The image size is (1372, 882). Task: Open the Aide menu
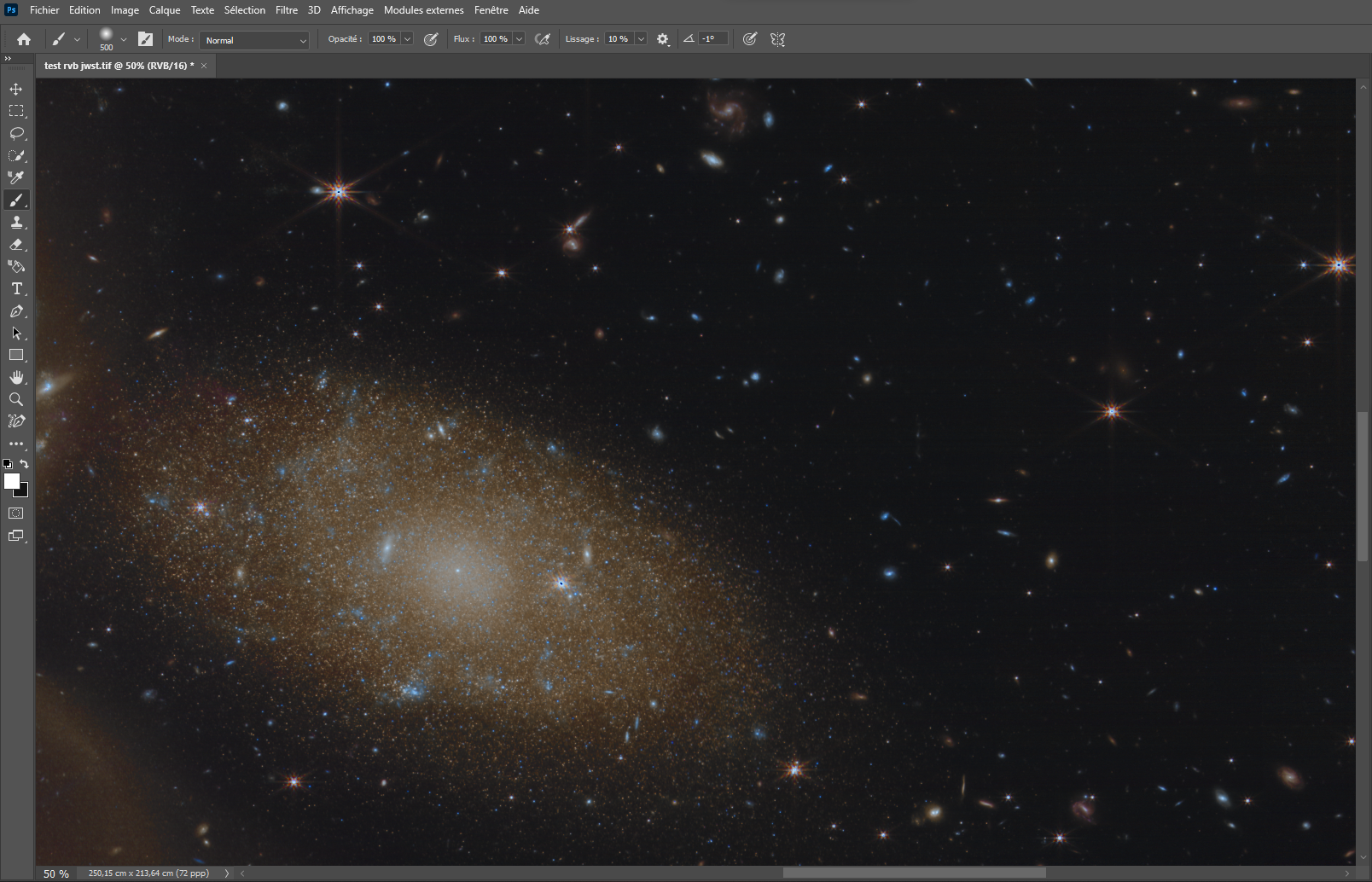[529, 10]
